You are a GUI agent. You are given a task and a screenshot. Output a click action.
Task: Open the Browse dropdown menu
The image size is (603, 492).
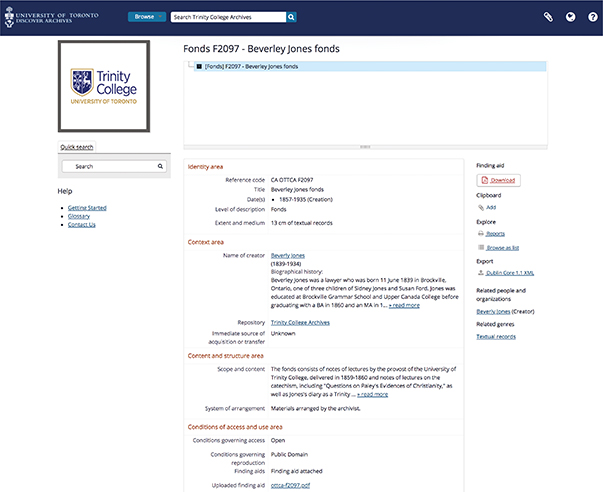click(x=147, y=17)
